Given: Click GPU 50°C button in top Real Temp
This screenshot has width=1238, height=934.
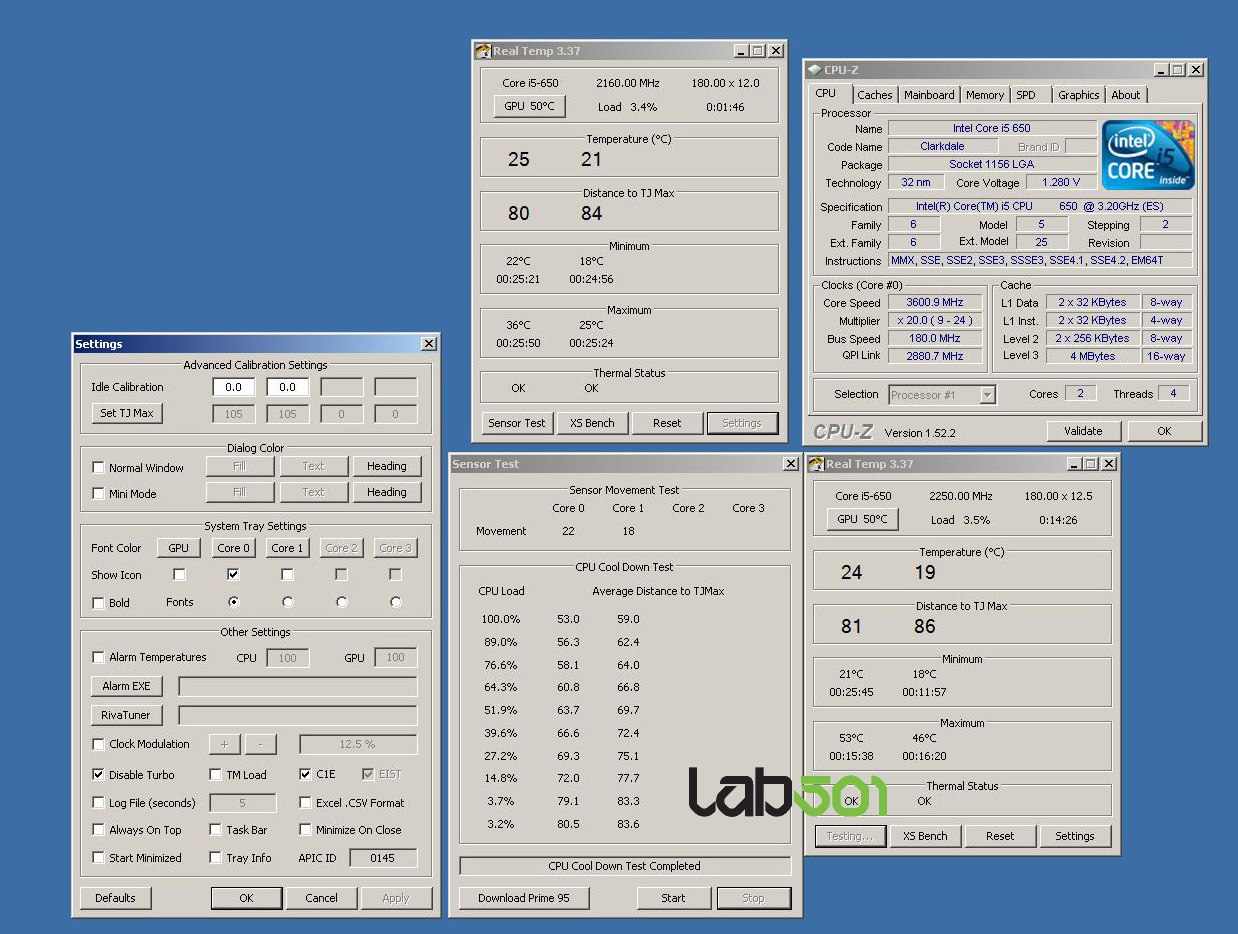Looking at the screenshot, I should [529, 106].
